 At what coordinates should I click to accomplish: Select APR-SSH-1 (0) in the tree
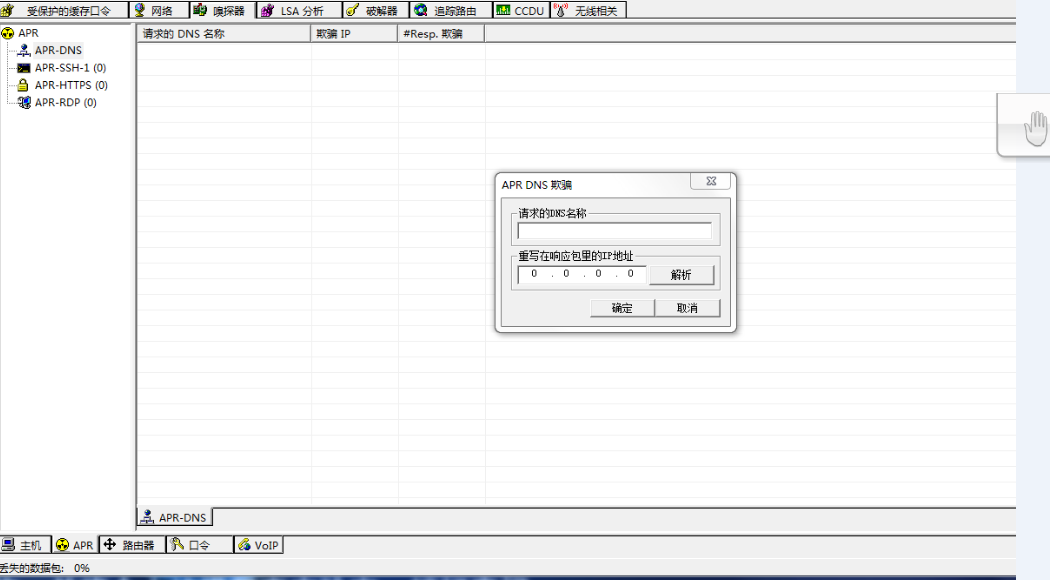70,68
